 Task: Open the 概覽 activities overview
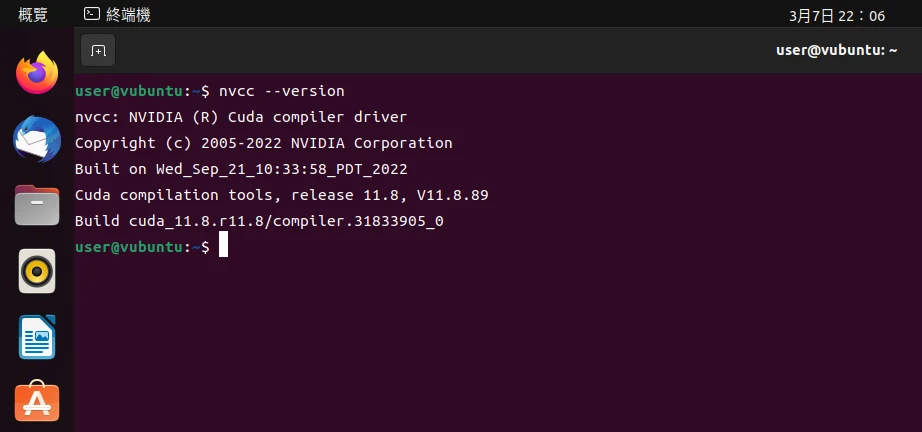32,15
